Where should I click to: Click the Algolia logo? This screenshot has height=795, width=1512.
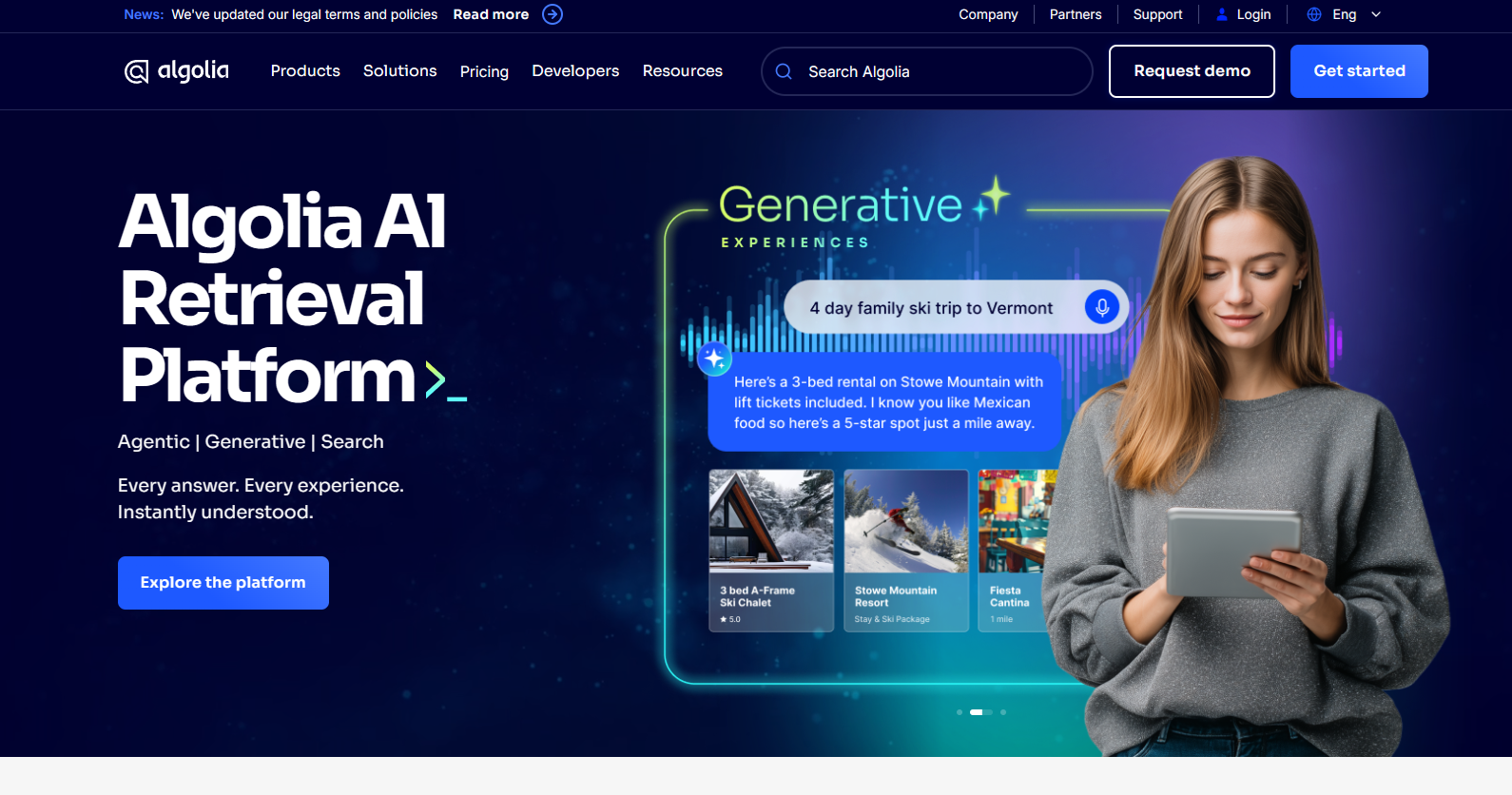(x=177, y=71)
